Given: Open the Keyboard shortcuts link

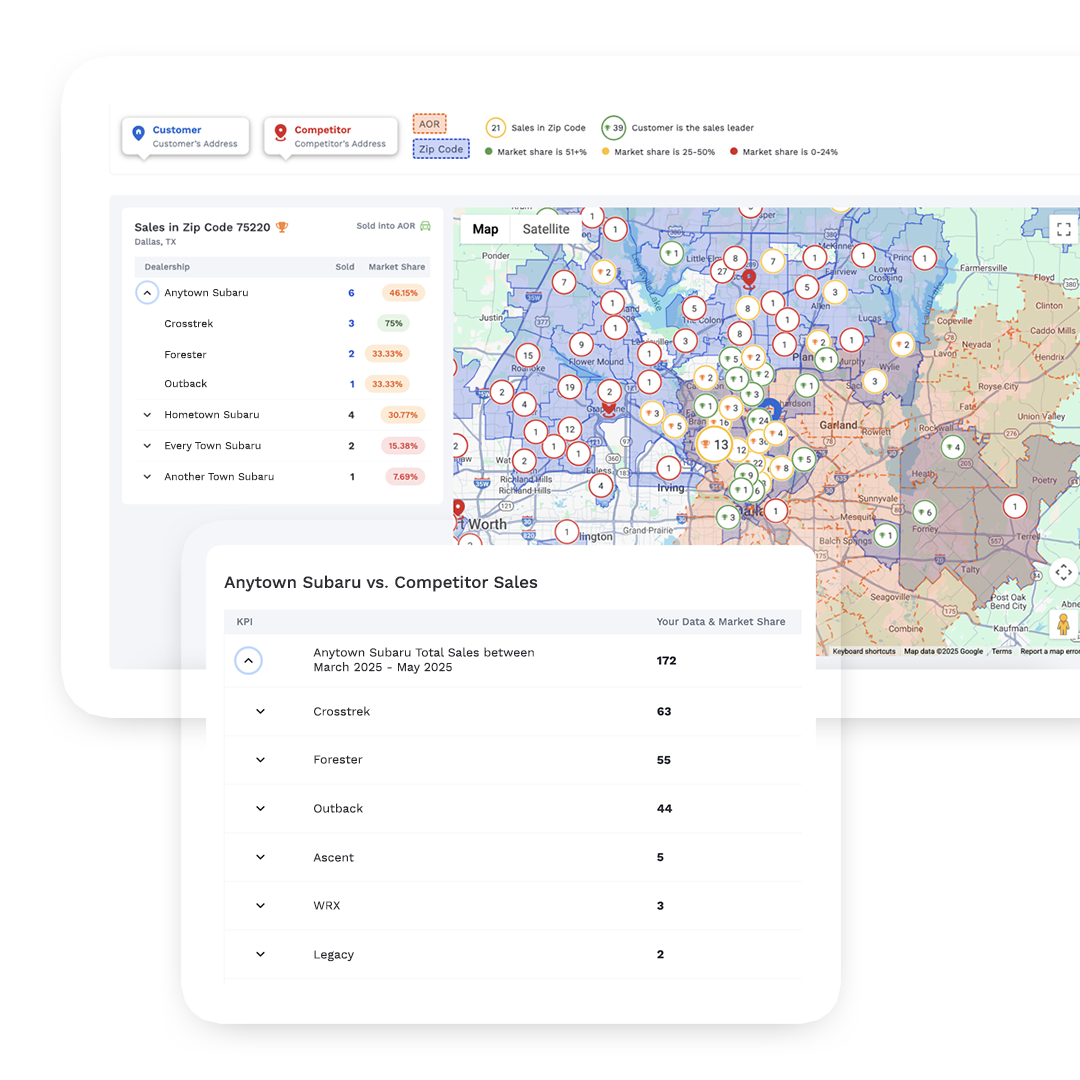Looking at the screenshot, I should (864, 651).
